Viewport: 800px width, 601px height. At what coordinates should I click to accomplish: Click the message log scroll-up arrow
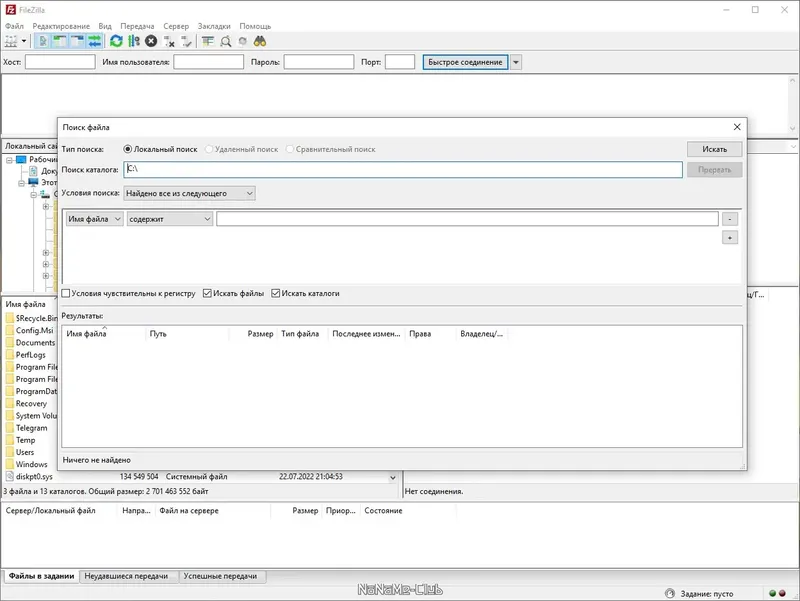(x=792, y=81)
